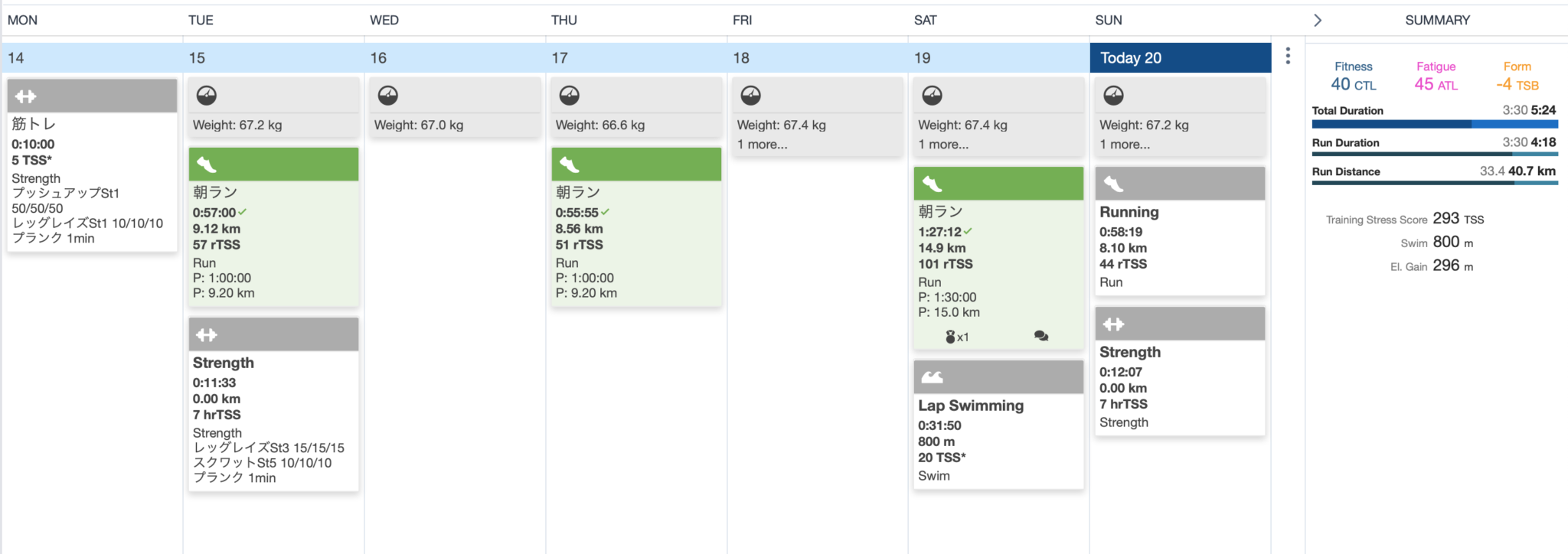1568x554 pixels.
Task: Expand Friday's '1 more...' metrics
Action: [x=762, y=145]
